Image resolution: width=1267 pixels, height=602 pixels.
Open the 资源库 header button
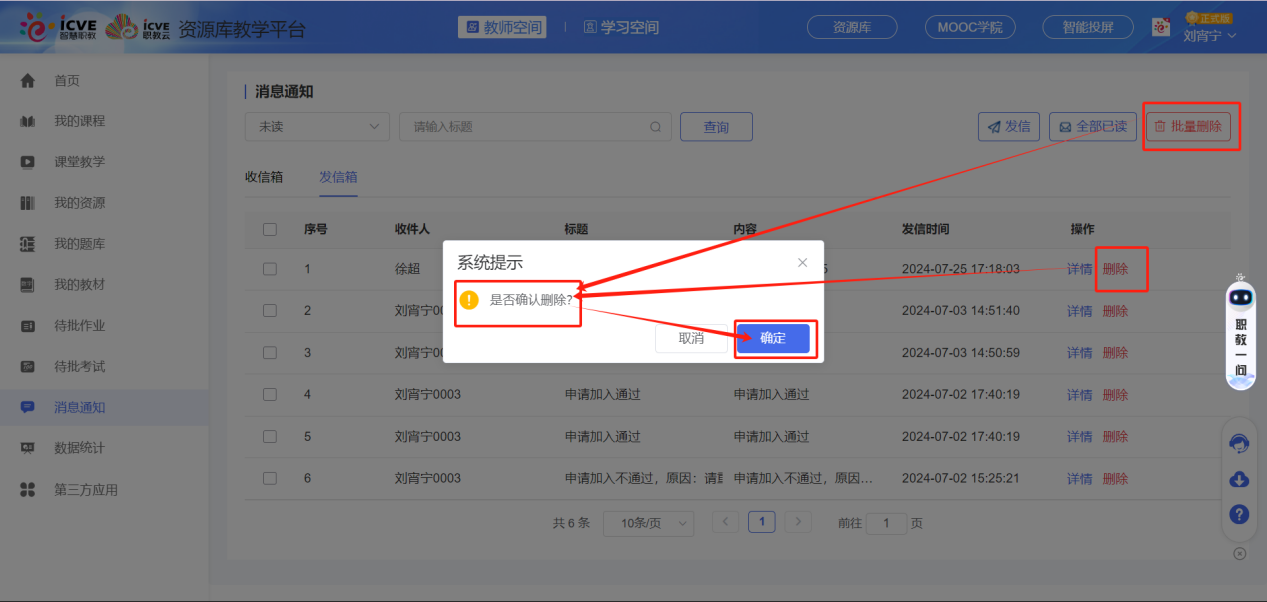click(853, 28)
